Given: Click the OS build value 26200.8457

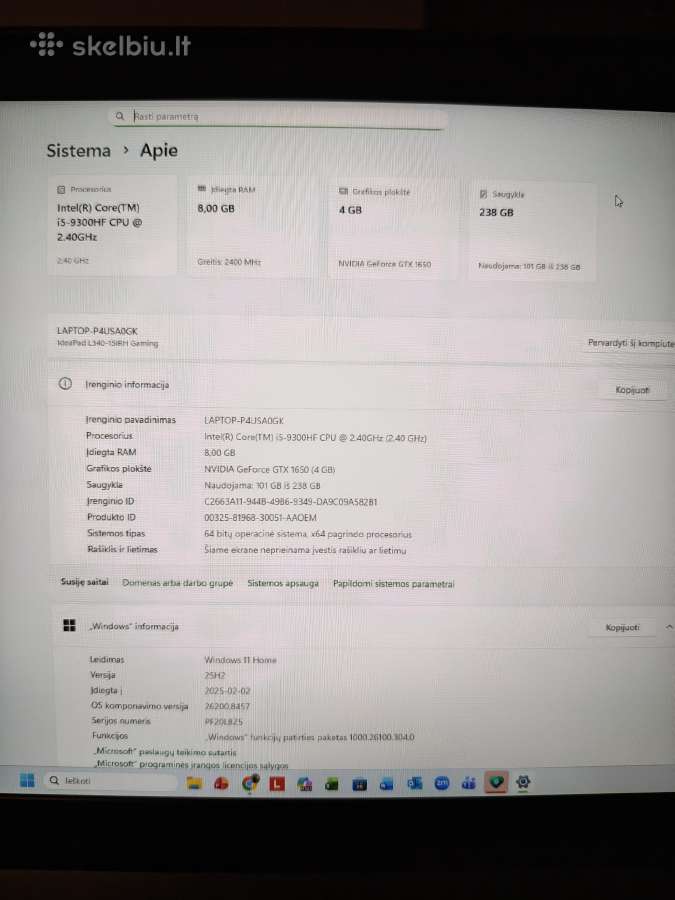Looking at the screenshot, I should tap(227, 706).
